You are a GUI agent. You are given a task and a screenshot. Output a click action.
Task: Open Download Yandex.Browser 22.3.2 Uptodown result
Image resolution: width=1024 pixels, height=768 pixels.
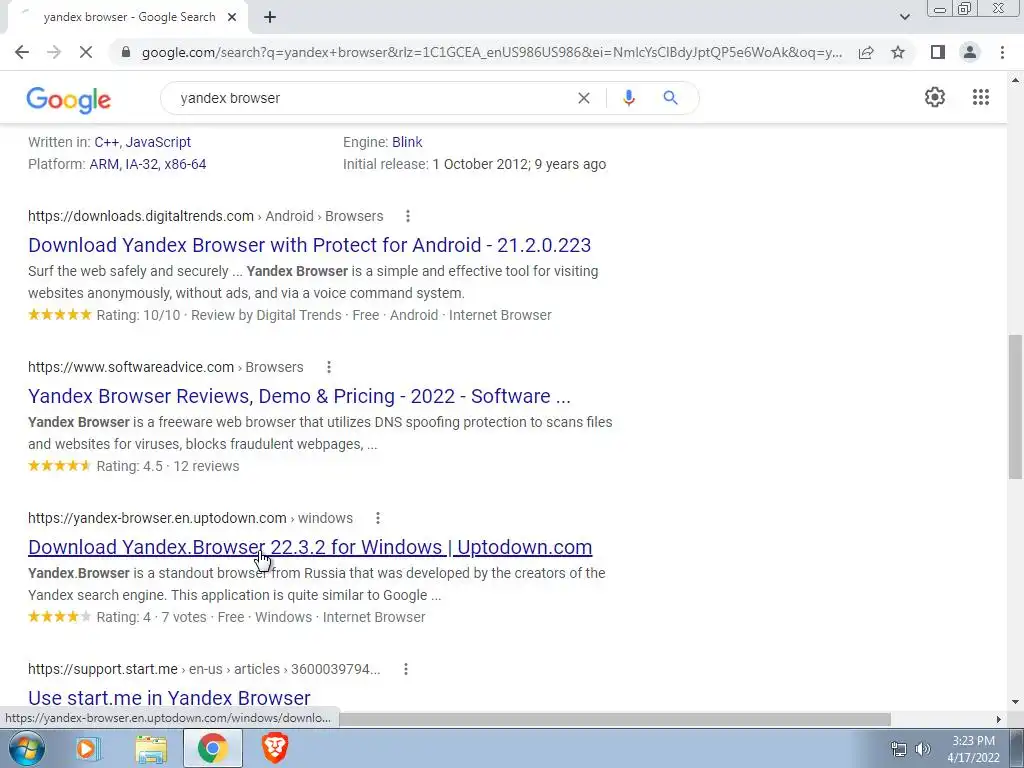pos(310,547)
